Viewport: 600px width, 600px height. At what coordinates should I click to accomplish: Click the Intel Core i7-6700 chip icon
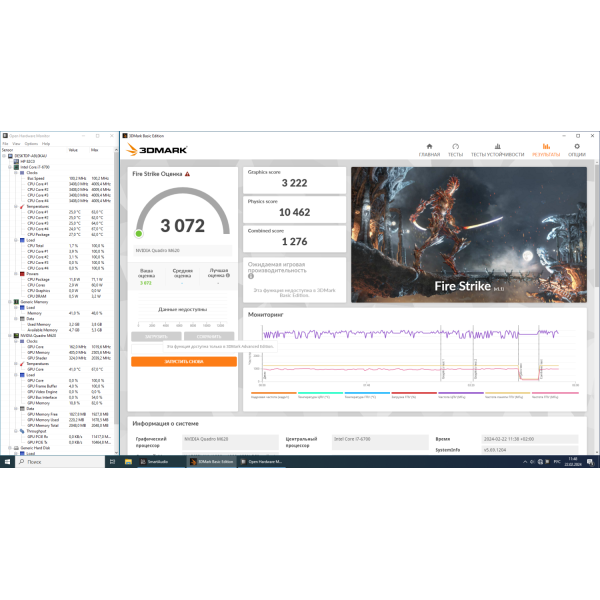tap(16, 167)
